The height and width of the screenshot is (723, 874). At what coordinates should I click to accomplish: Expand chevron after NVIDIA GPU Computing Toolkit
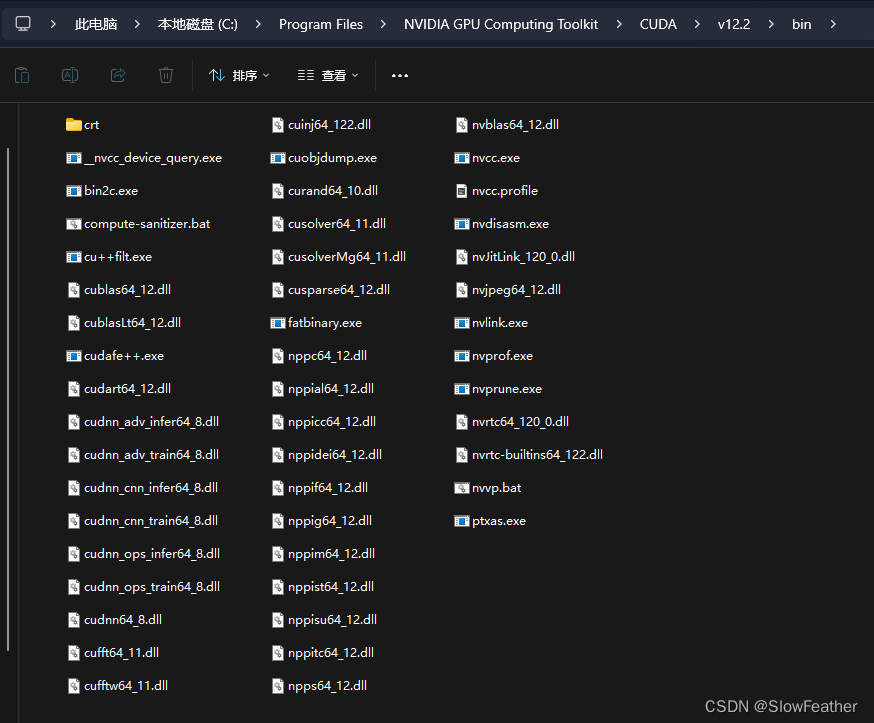point(619,24)
